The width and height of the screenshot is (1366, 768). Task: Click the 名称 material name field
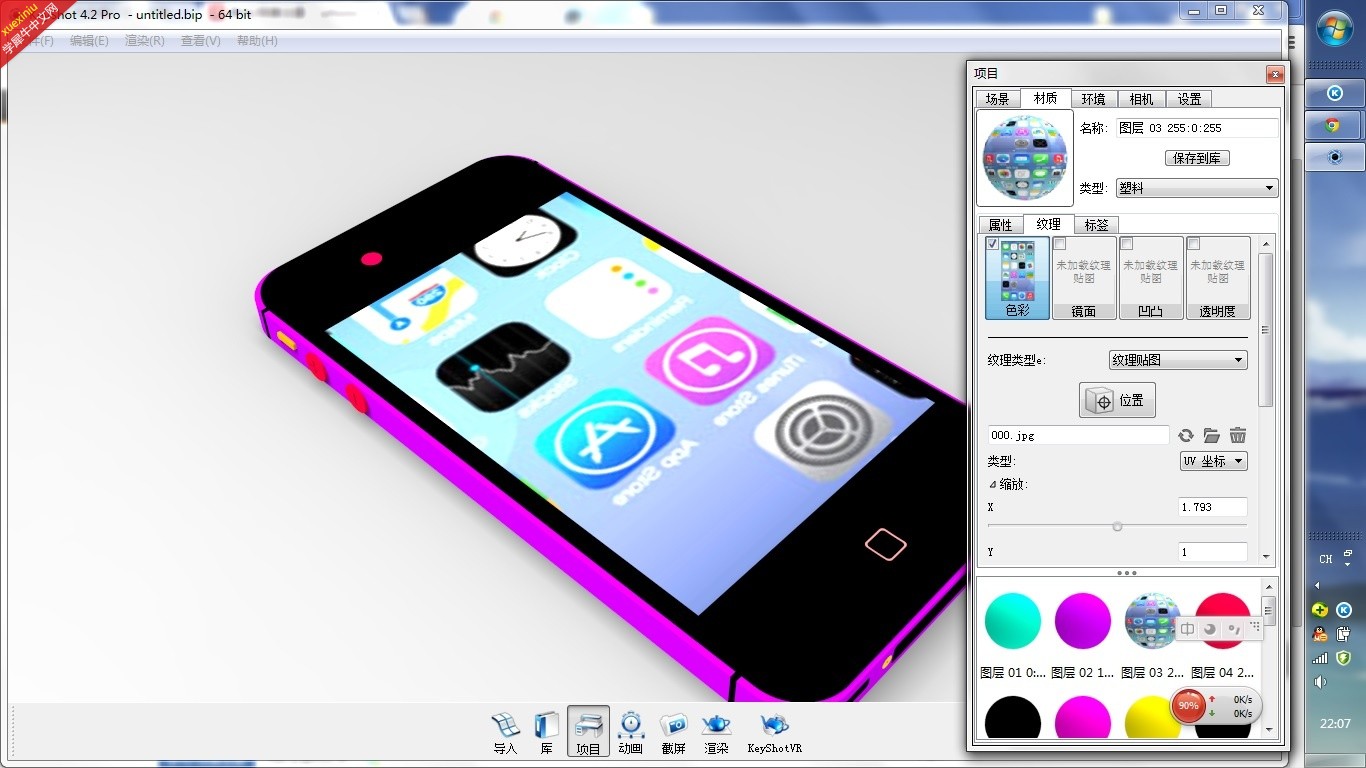pos(1197,128)
